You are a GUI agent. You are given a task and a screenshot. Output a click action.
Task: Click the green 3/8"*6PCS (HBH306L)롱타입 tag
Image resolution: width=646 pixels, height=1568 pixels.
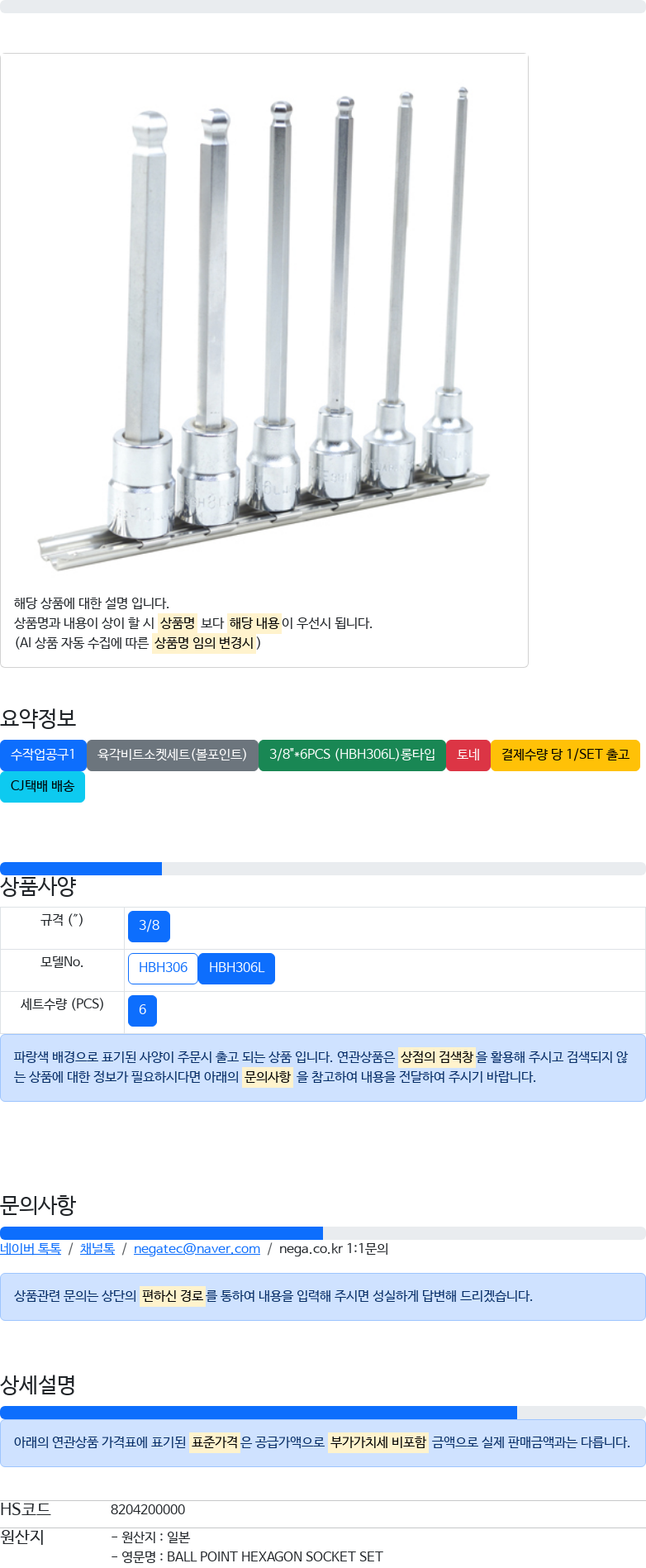tap(352, 755)
